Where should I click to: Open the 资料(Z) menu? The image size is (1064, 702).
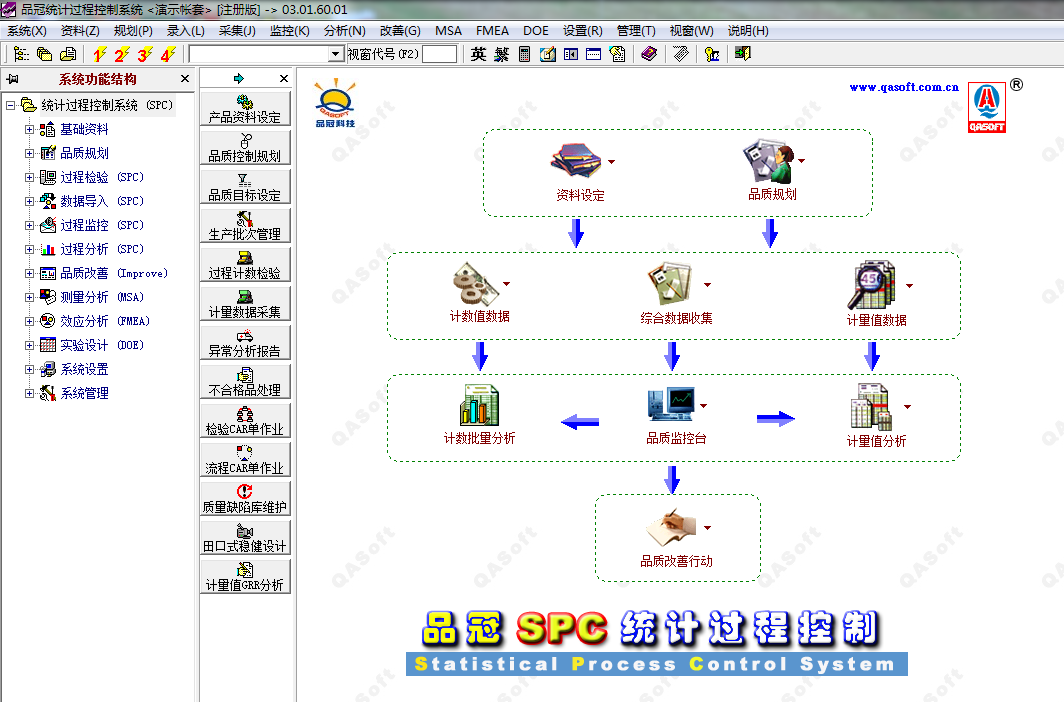coord(80,31)
